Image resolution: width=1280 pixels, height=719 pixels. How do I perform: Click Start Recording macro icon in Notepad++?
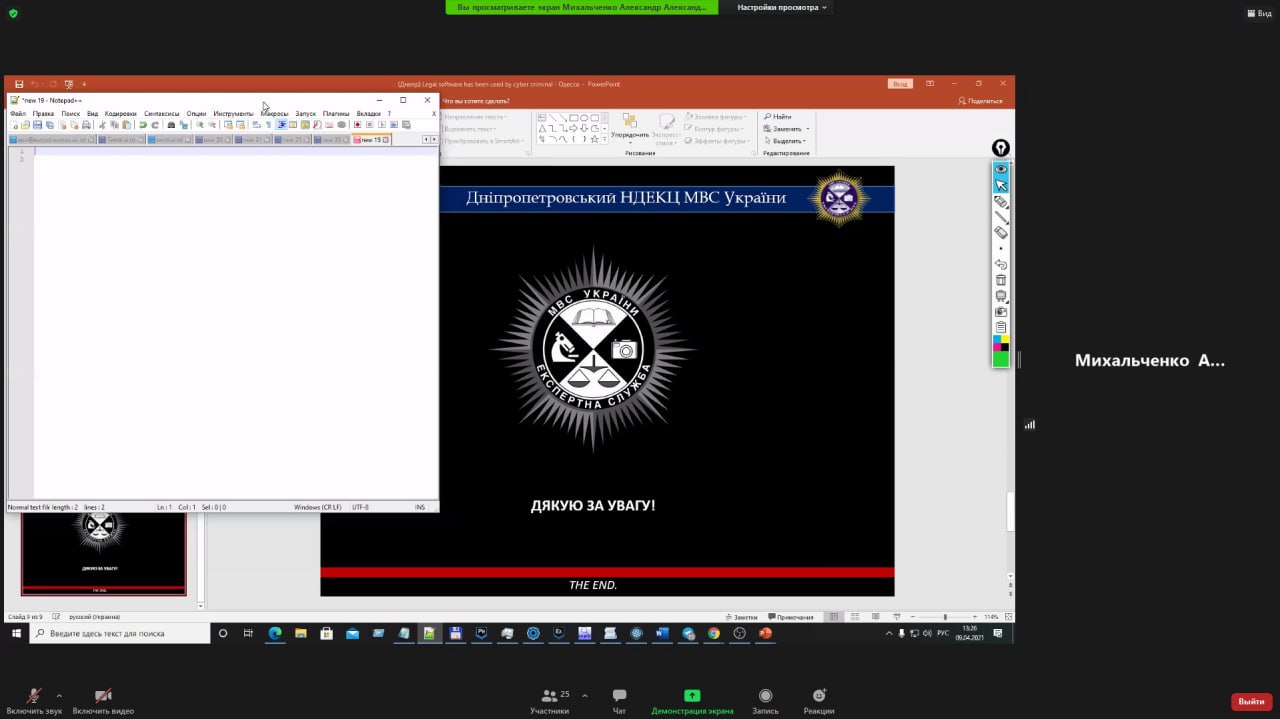pos(357,125)
